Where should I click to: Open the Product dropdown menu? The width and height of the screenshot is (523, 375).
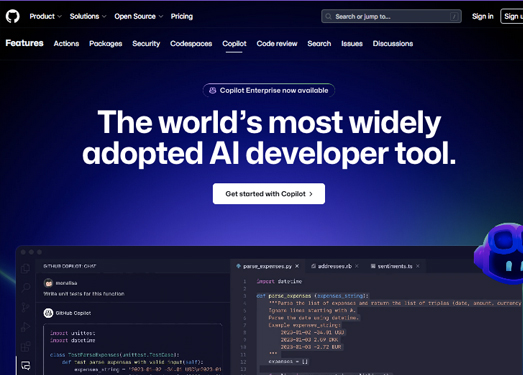(45, 16)
